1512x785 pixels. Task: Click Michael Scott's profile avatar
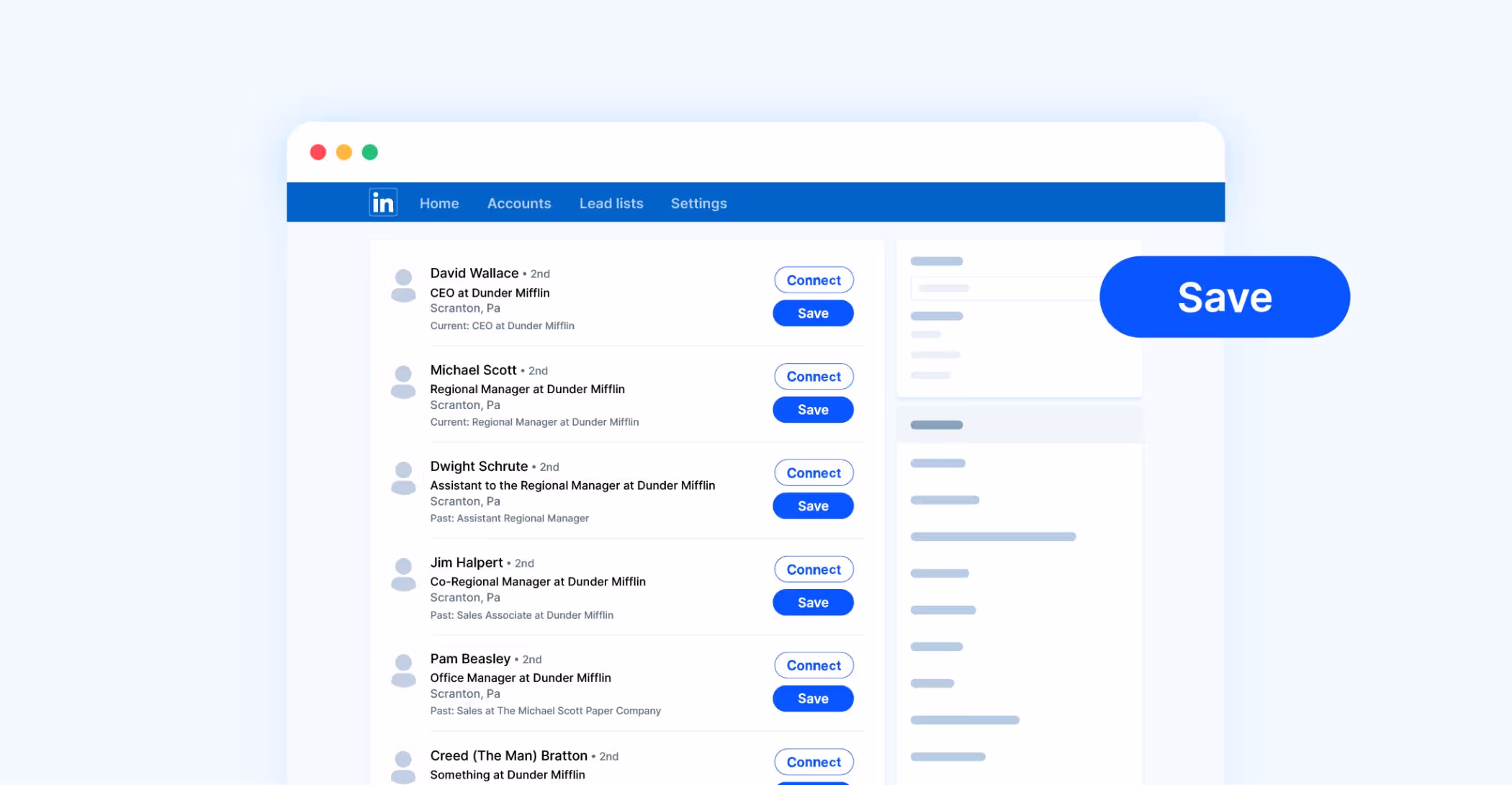pos(403,382)
